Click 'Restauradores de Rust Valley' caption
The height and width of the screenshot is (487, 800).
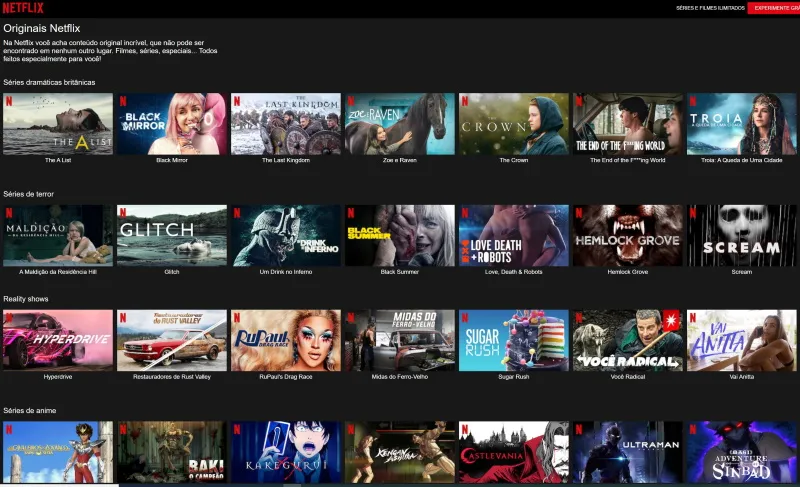[x=172, y=377]
